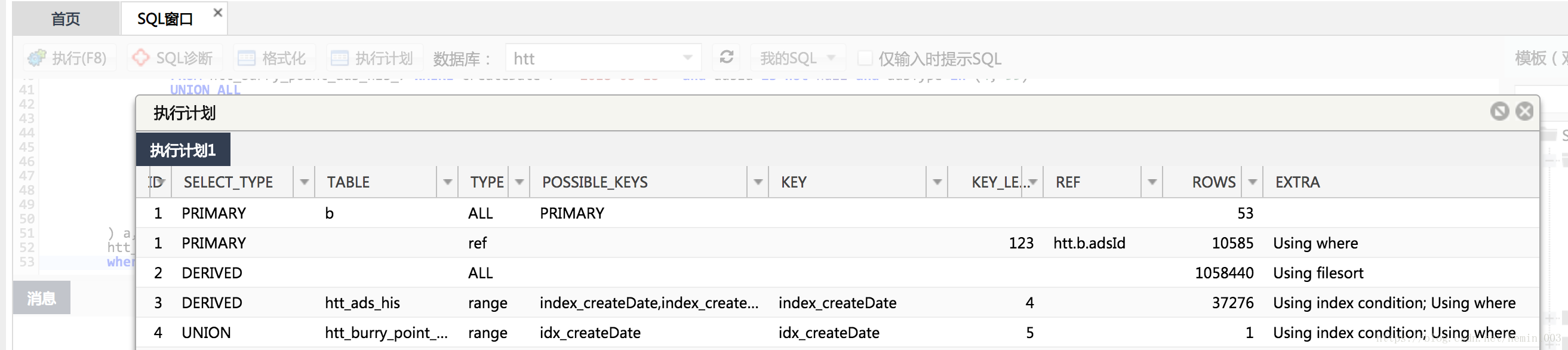The height and width of the screenshot is (350, 1568).
Task: Open POSSIBLE_KEYS column dropdown arrow
Action: 758,182
